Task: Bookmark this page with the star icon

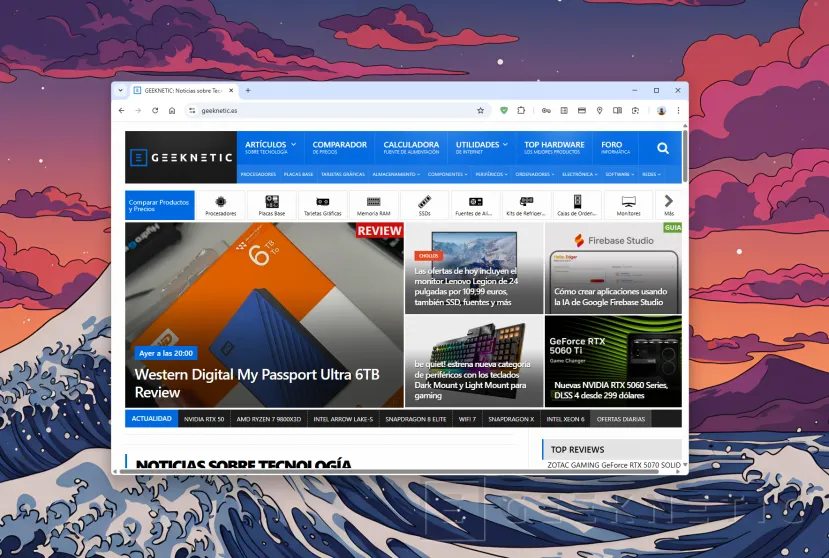Action: coord(480,111)
